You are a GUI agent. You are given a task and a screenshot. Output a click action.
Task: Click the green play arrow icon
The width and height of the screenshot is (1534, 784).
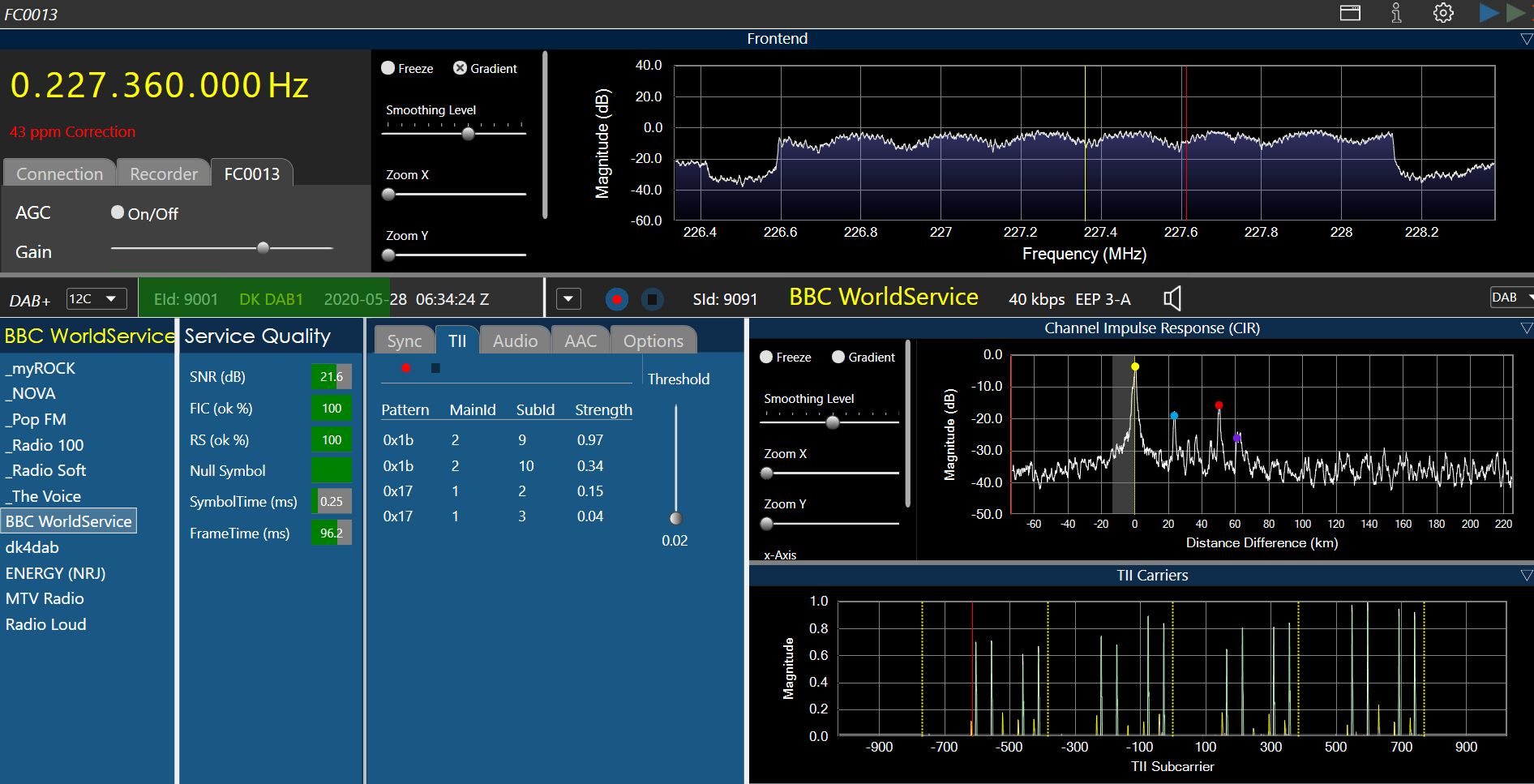pos(1515,13)
